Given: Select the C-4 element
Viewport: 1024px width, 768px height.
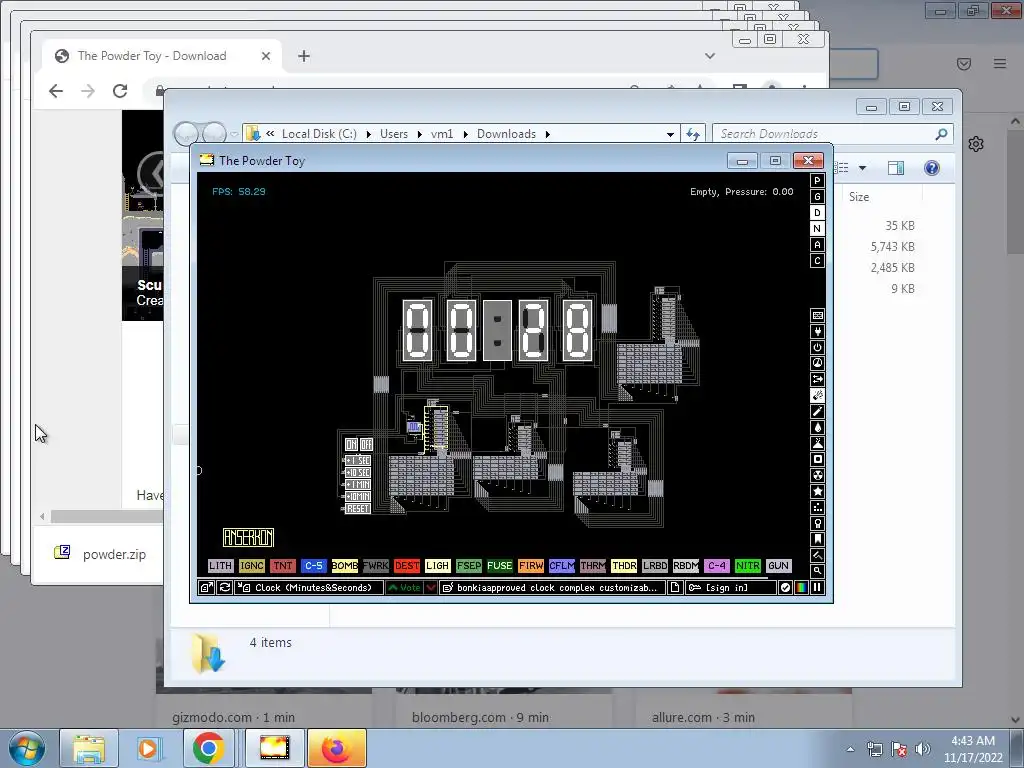Looking at the screenshot, I should (x=716, y=566).
